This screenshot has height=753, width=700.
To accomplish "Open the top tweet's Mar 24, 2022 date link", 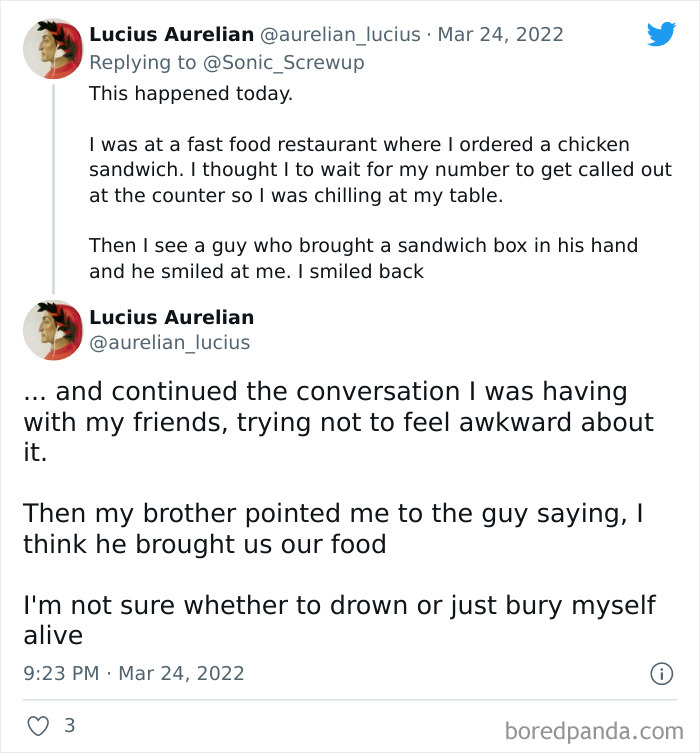I will pyautogui.click(x=500, y=34).
